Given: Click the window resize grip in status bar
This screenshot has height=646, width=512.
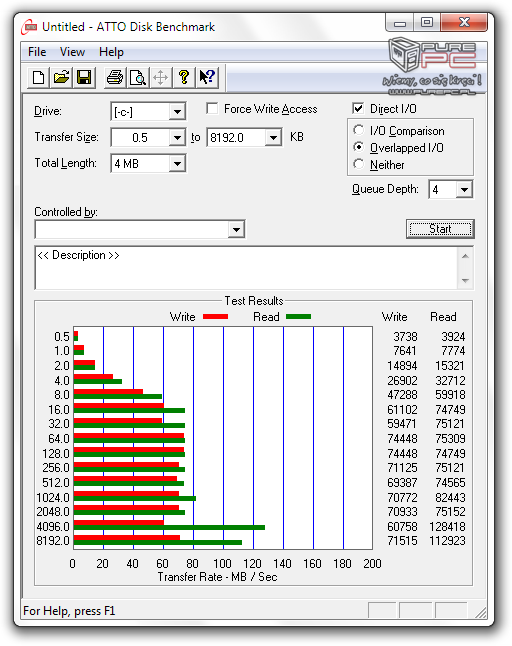Looking at the screenshot, I should pyautogui.click(x=480, y=612).
